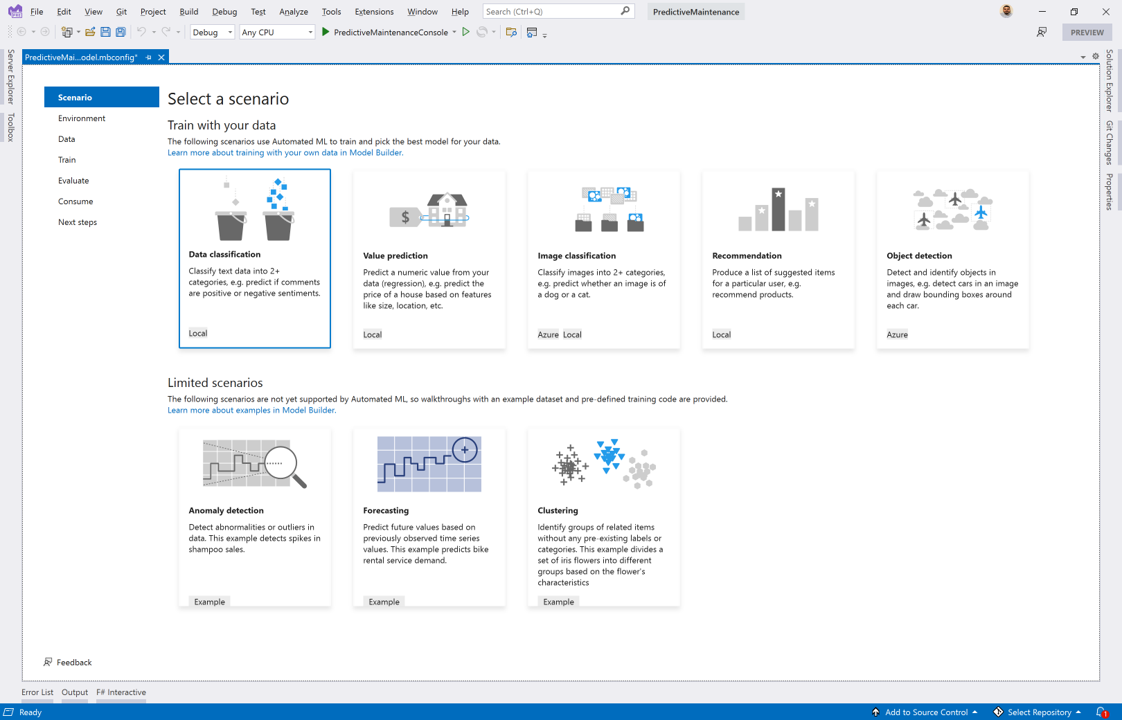Click the Save All toolbar icon

point(121,32)
